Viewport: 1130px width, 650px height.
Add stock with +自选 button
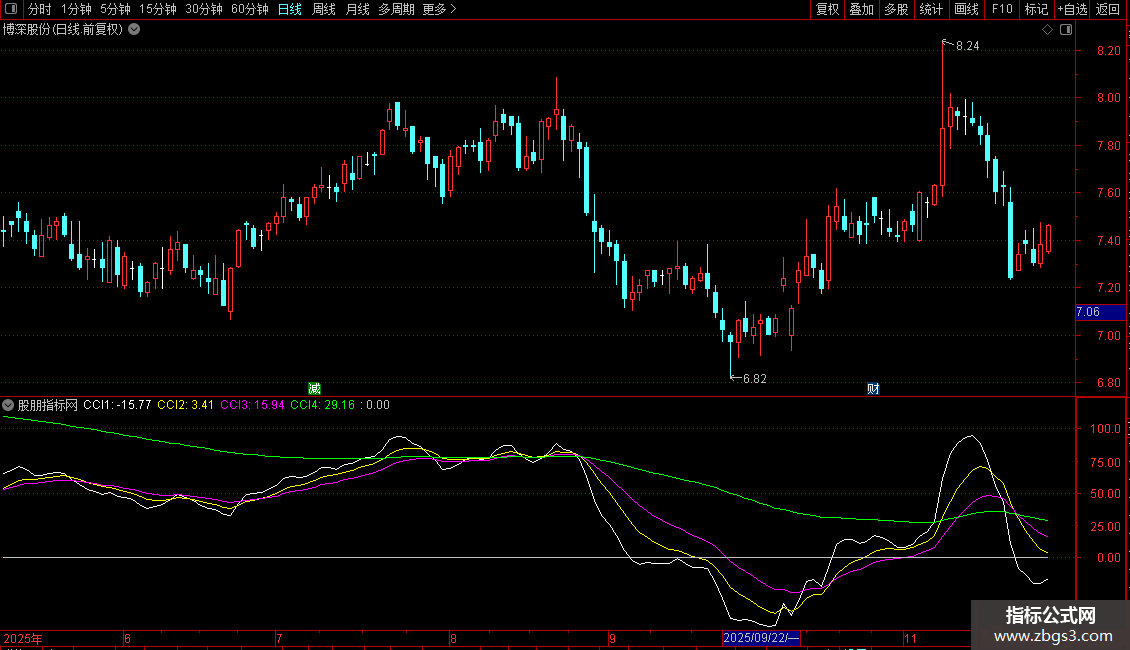pyautogui.click(x=1070, y=9)
